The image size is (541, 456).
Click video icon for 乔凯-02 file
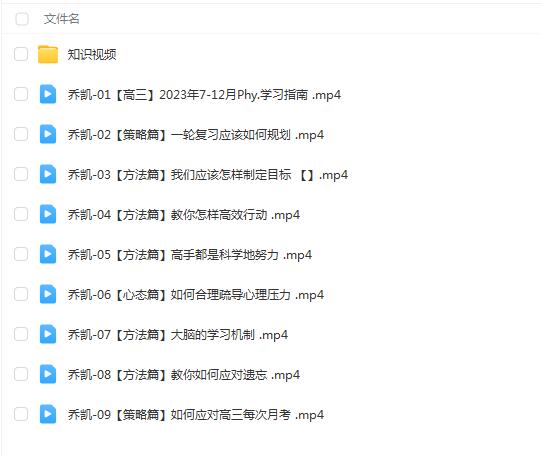[x=48, y=134]
